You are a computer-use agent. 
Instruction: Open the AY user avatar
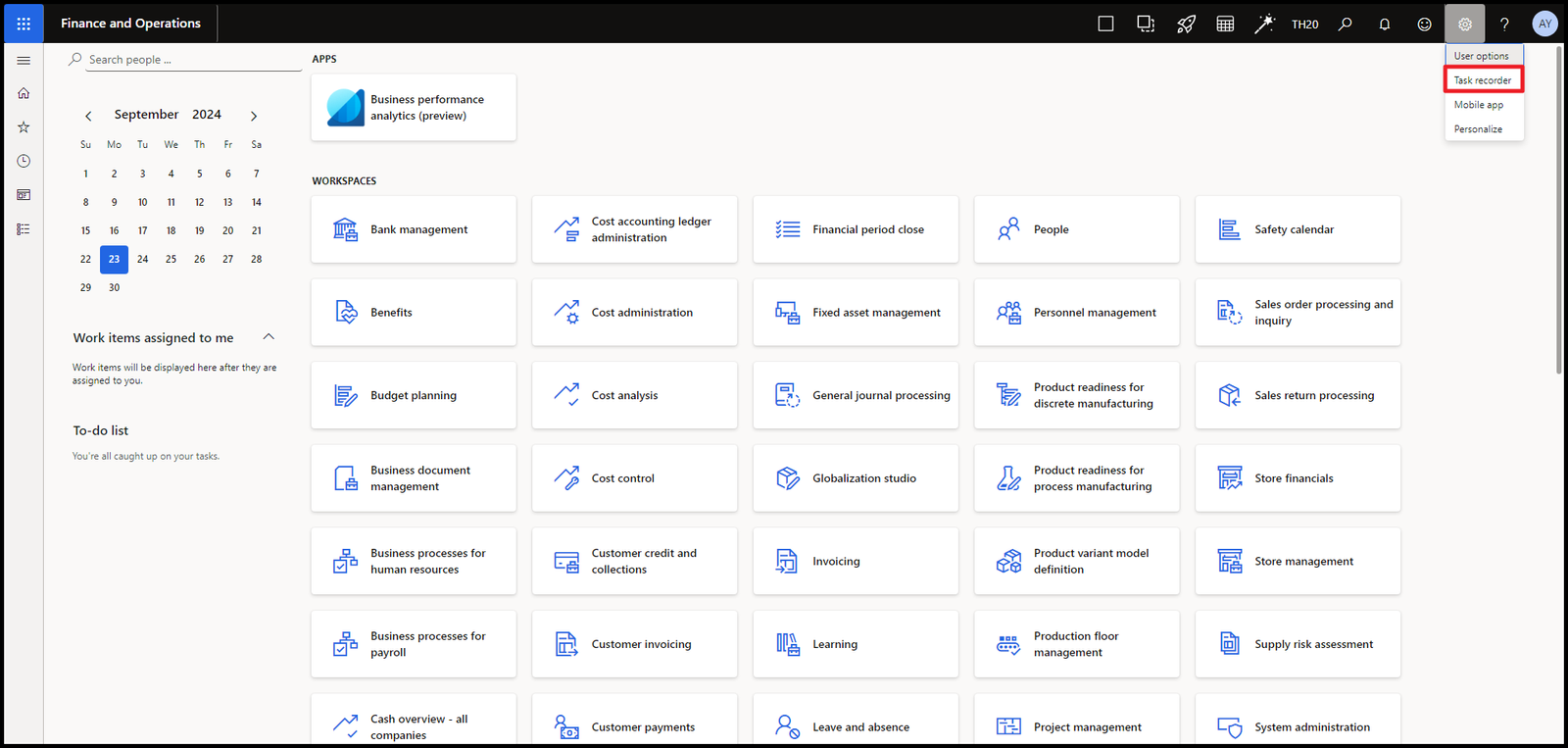coord(1544,24)
